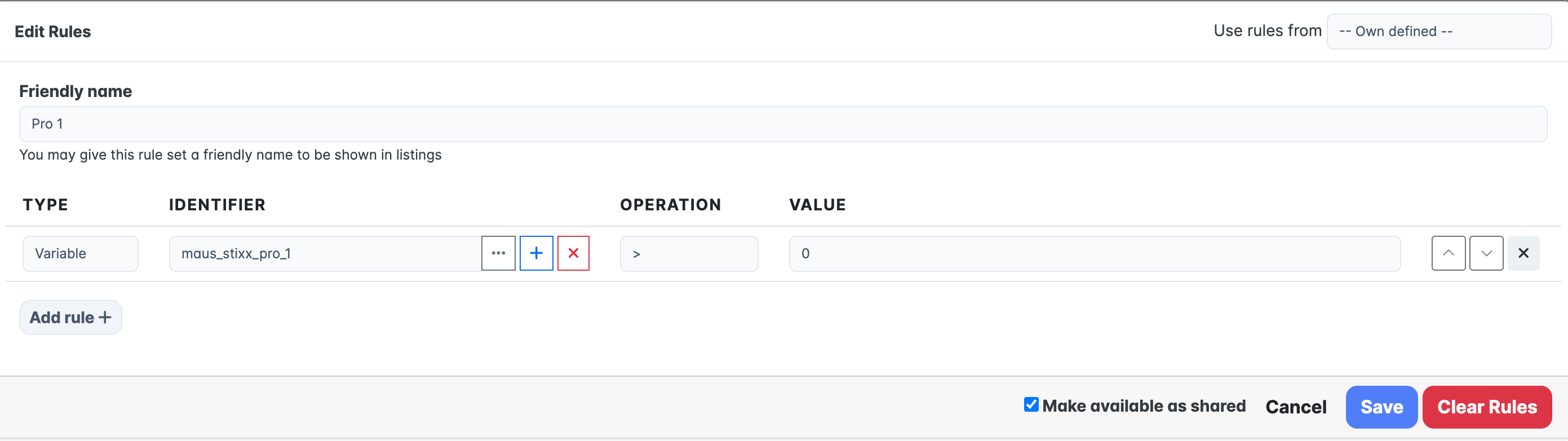This screenshot has width=1568, height=441.
Task: Click the "Make available as shared" label text
Action: (x=1143, y=405)
